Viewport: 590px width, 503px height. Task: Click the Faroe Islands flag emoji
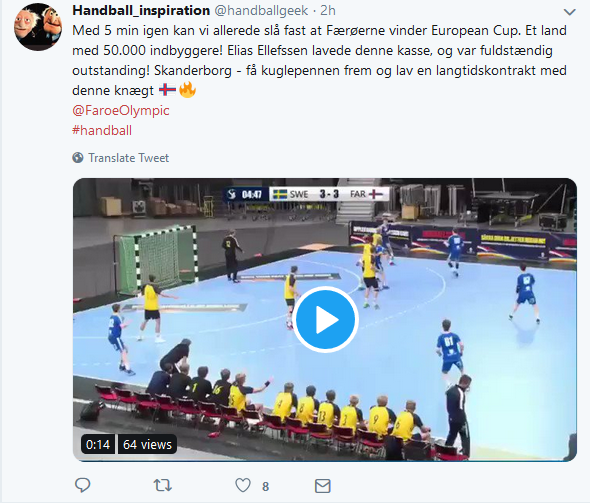pyautogui.click(x=167, y=90)
